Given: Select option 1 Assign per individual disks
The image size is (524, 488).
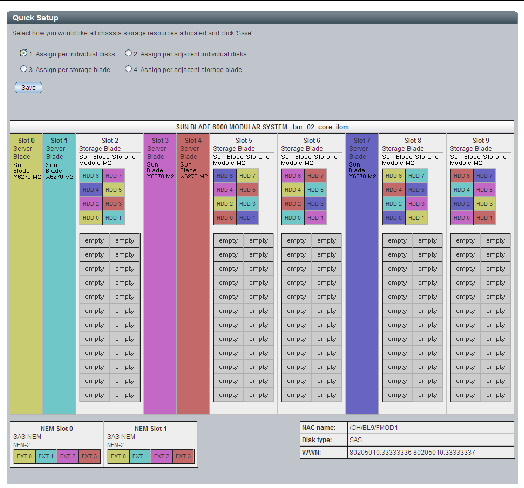Looking at the screenshot, I should [x=23, y=53].
